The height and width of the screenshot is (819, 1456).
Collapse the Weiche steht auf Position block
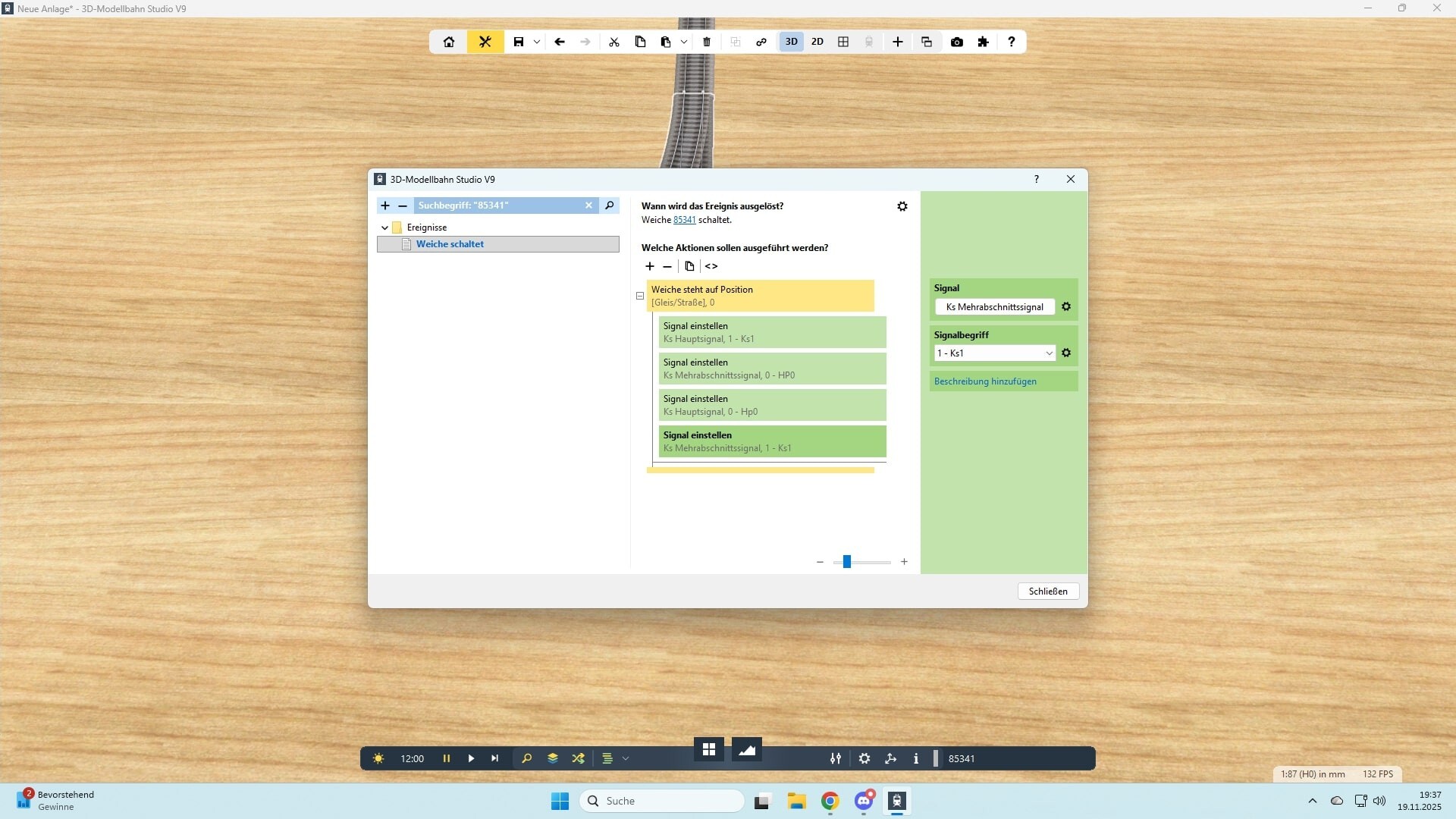(640, 296)
